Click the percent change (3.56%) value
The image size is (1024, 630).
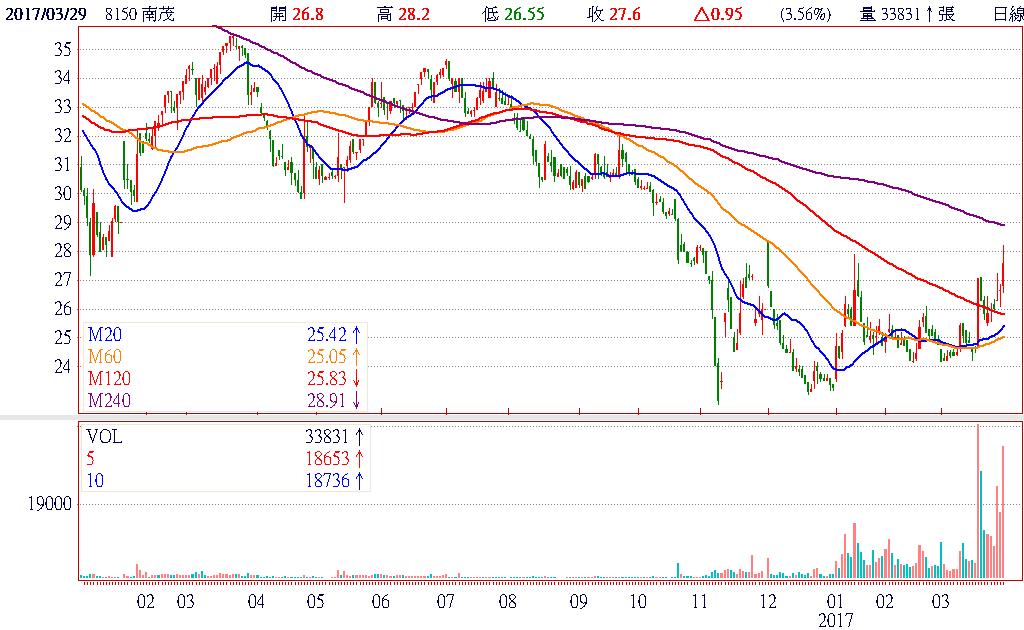[806, 13]
